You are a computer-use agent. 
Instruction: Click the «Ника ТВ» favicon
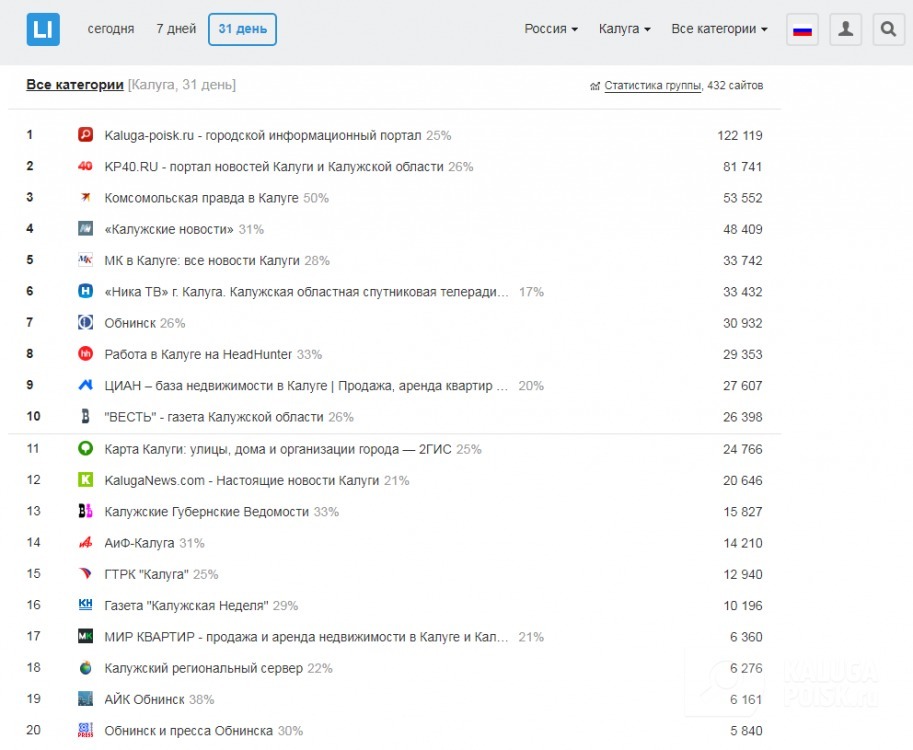coord(86,291)
